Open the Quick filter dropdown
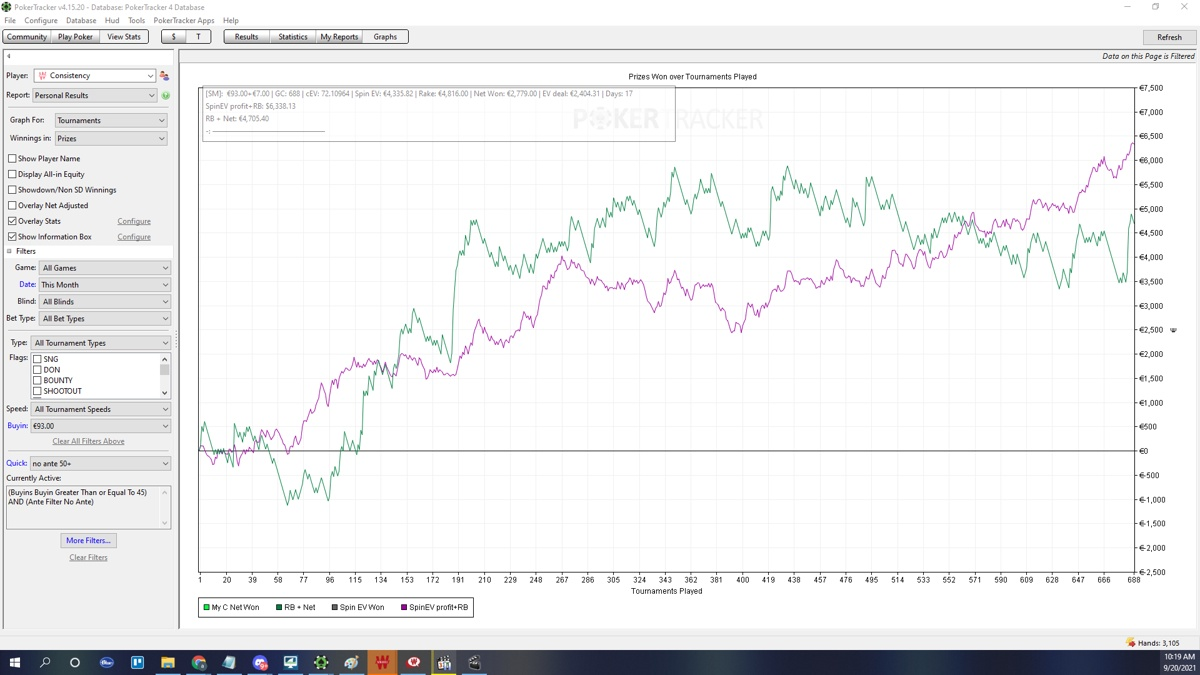Viewport: 1200px width, 675px height. 100,464
